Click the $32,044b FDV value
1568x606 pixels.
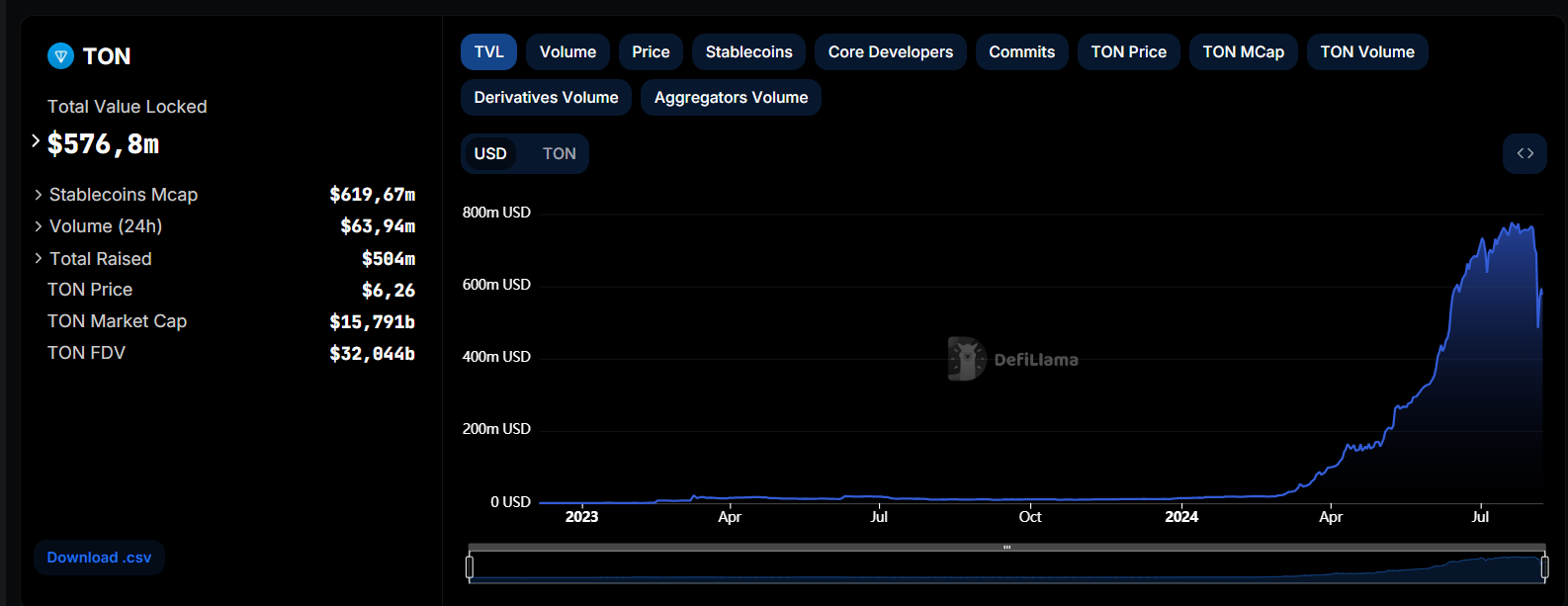pos(373,354)
